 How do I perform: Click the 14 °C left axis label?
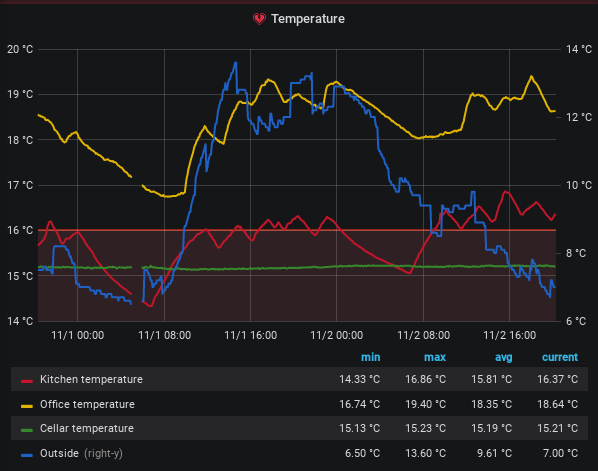20,321
